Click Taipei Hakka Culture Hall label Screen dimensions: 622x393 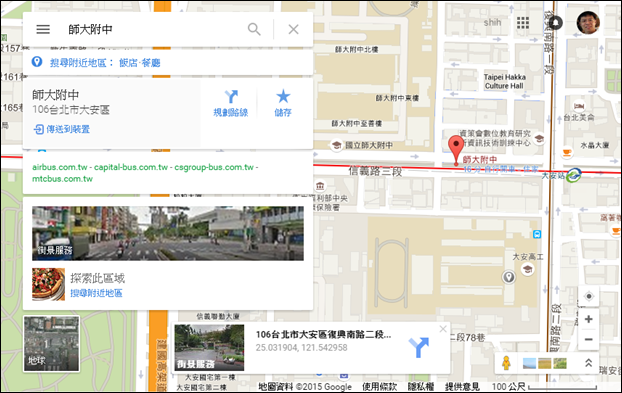[x=505, y=81]
